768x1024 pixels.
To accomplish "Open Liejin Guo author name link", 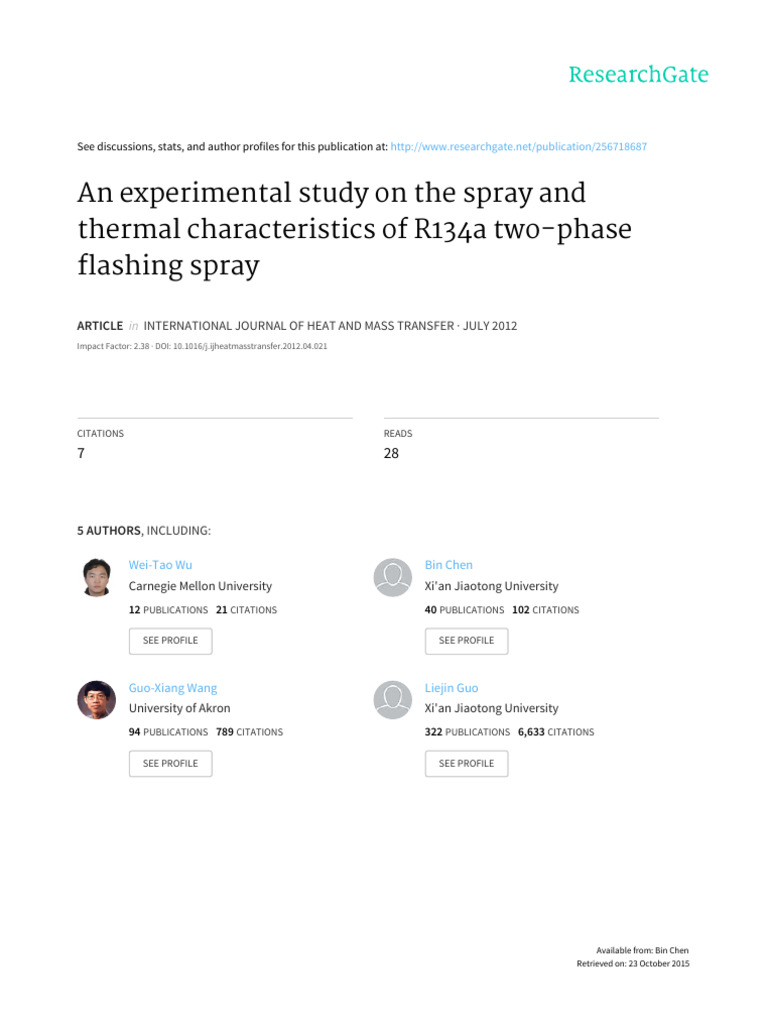I will coord(449,688).
